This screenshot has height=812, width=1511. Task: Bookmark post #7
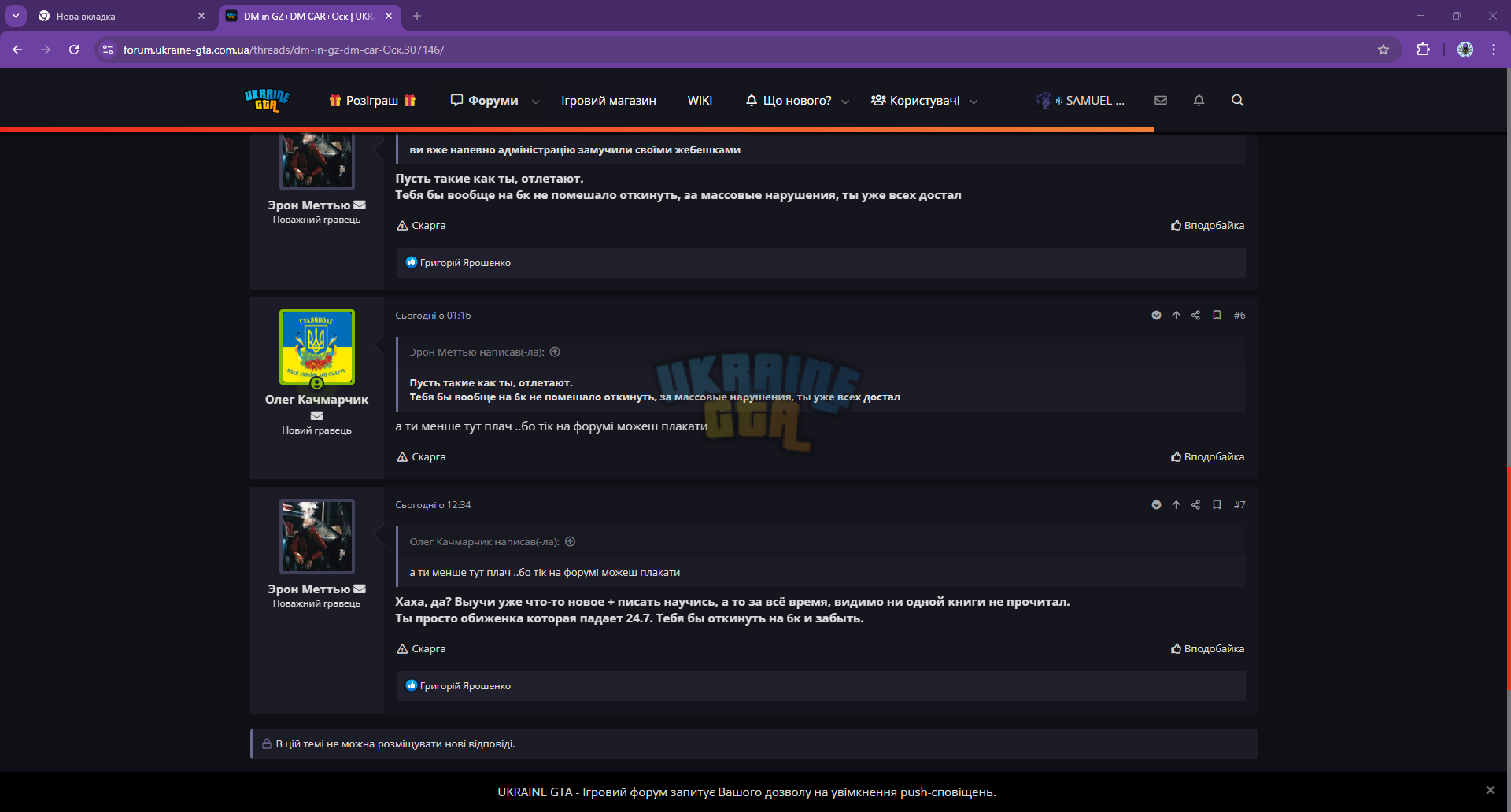(x=1217, y=505)
